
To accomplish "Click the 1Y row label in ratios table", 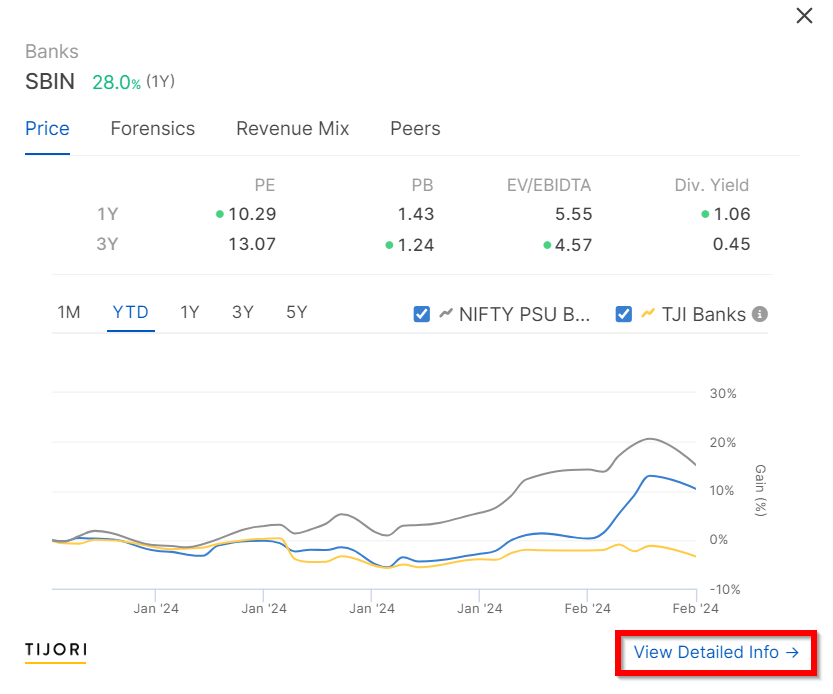I will [x=107, y=214].
